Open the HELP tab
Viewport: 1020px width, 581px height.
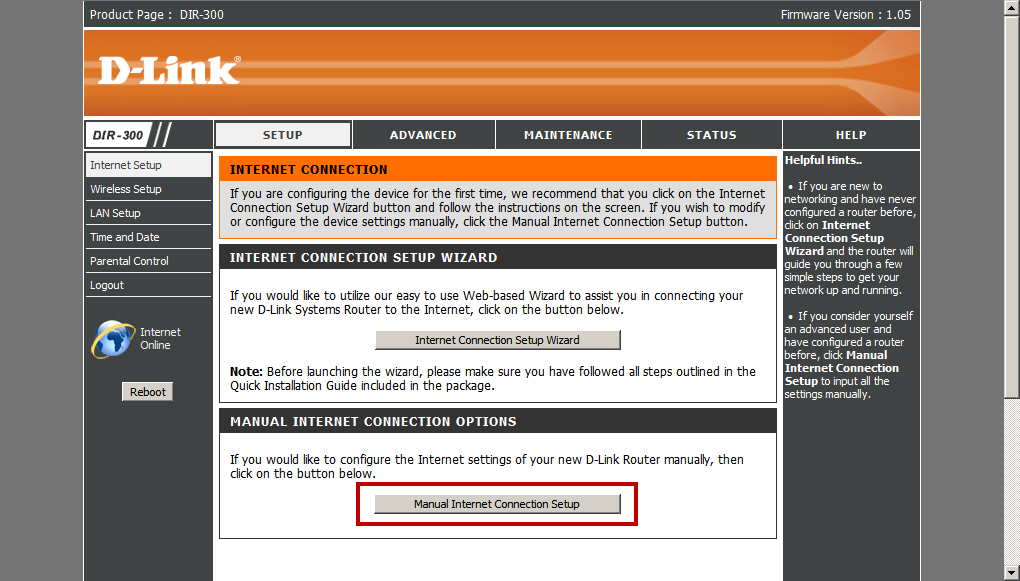click(851, 135)
